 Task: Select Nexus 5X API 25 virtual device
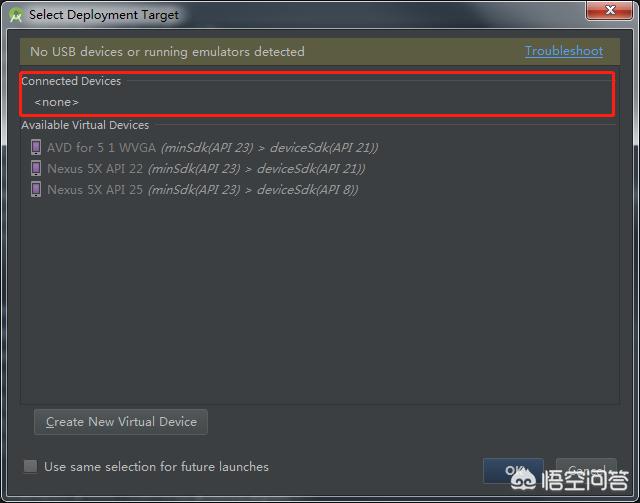(195, 189)
